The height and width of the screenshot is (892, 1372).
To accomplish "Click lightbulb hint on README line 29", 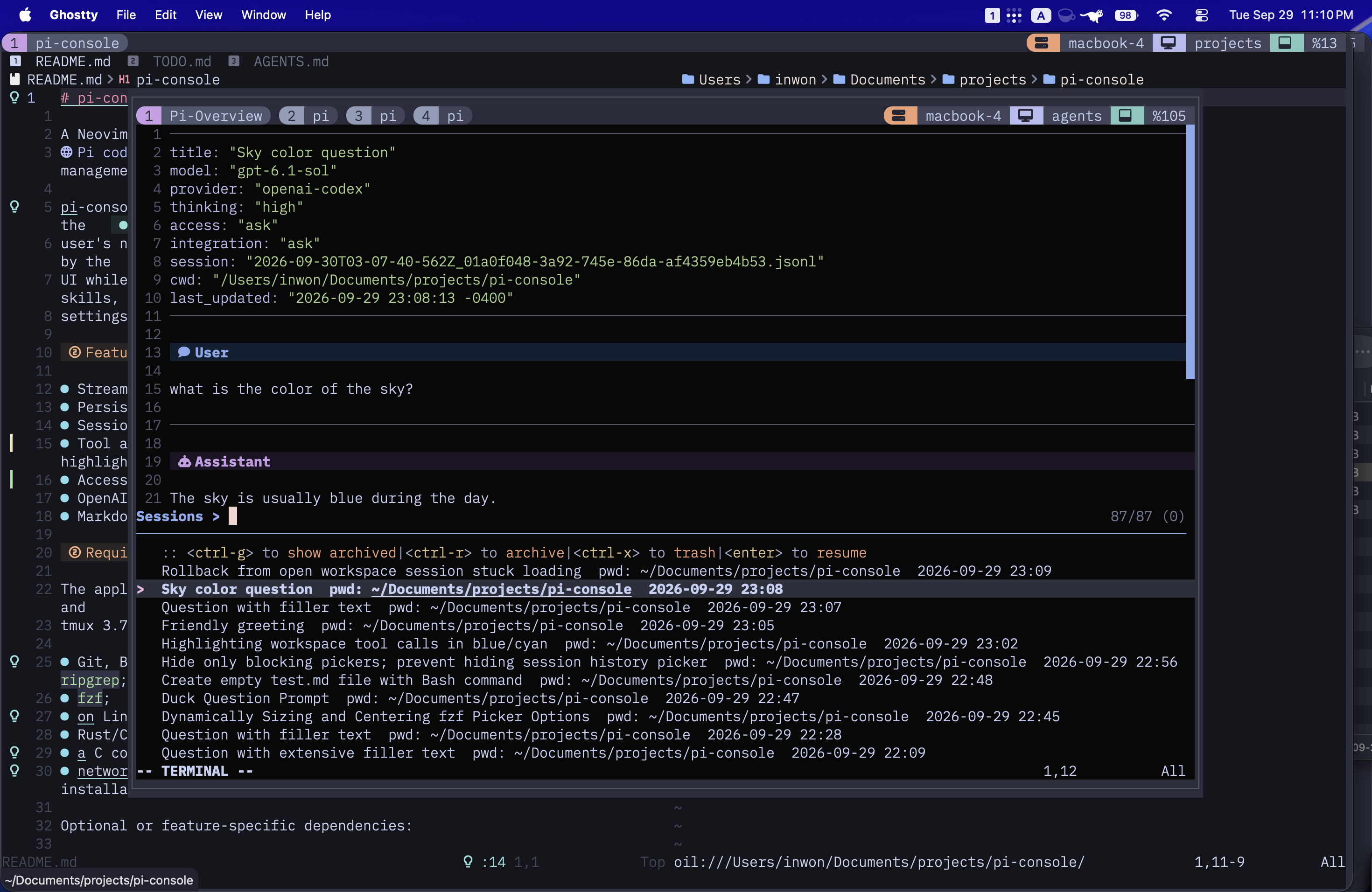I will (15, 753).
